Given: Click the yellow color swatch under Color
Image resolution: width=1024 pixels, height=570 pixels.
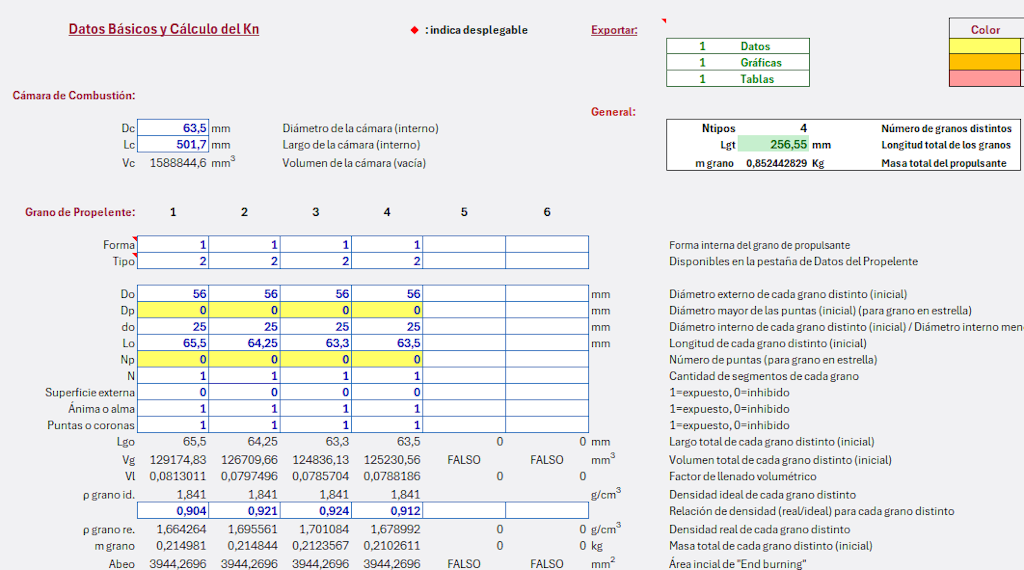Looking at the screenshot, I should pyautogui.click(x=985, y=46).
